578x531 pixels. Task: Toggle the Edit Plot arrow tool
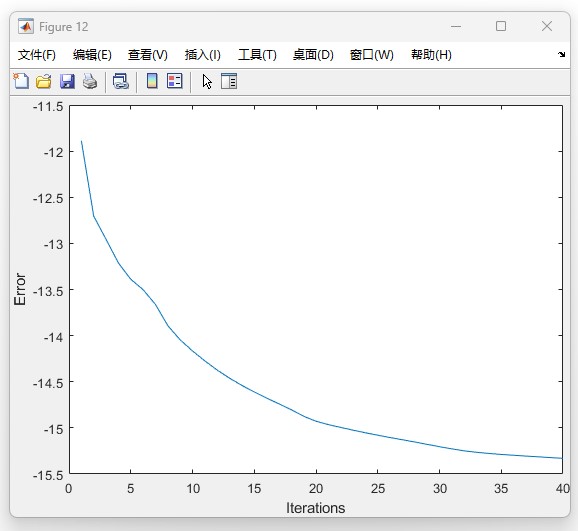tap(207, 81)
